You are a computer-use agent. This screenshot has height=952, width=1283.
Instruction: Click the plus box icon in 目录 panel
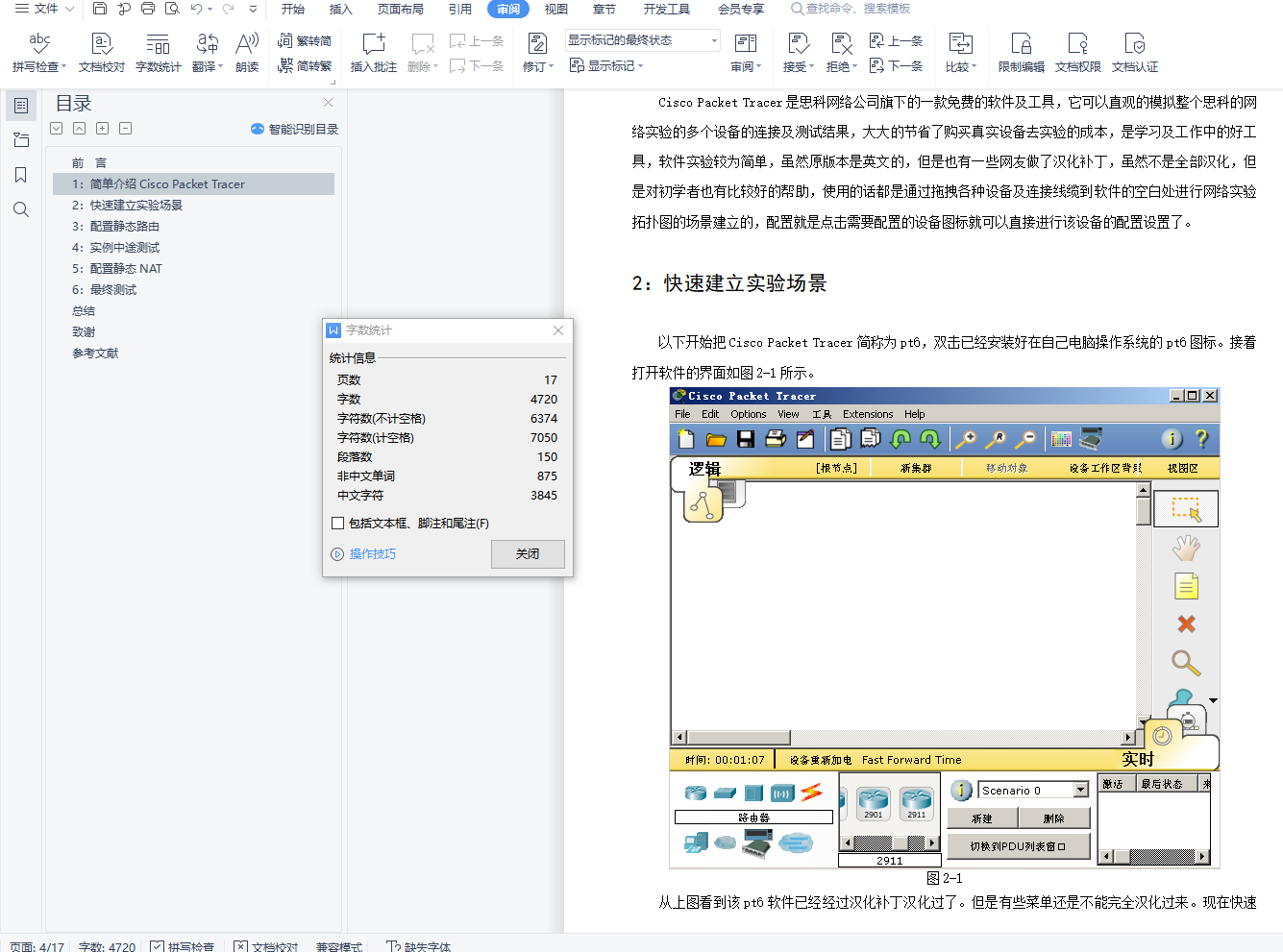click(x=102, y=129)
